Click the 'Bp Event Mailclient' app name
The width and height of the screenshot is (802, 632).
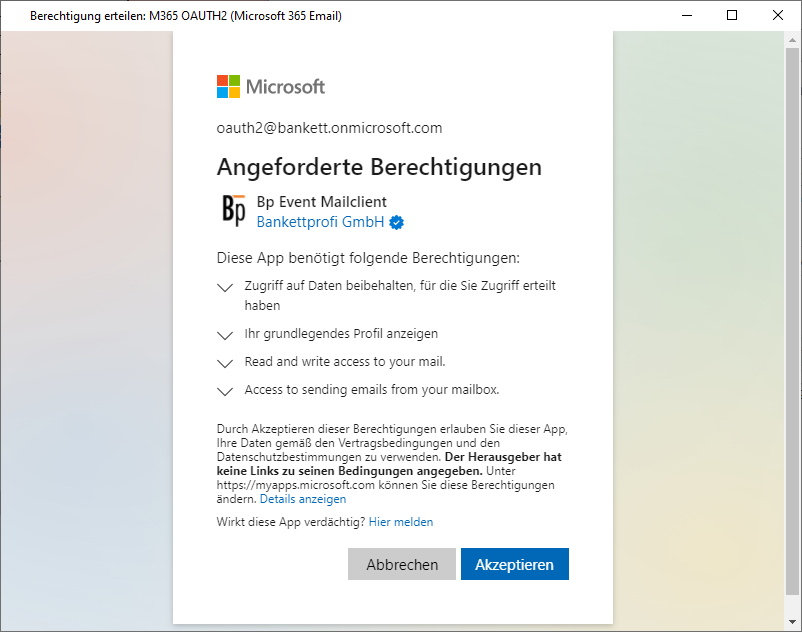coord(321,202)
